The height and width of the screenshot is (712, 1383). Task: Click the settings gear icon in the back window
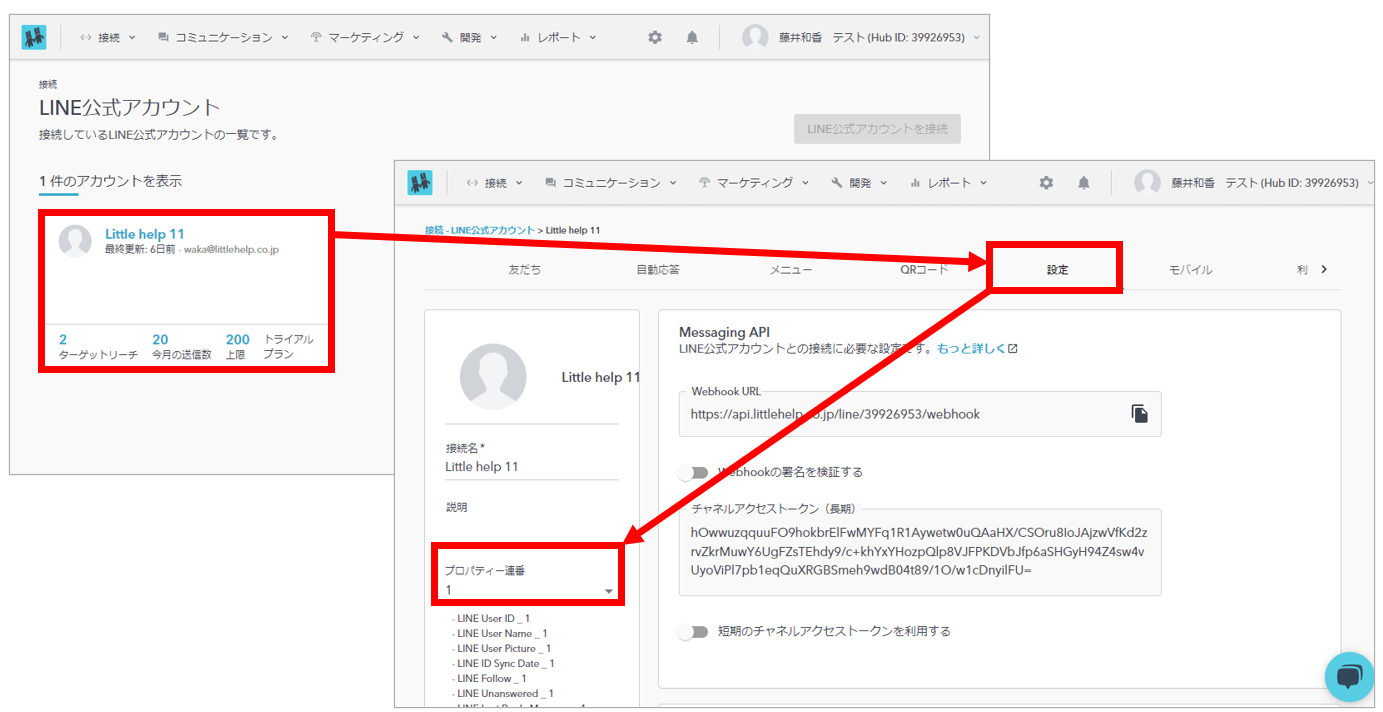655,37
